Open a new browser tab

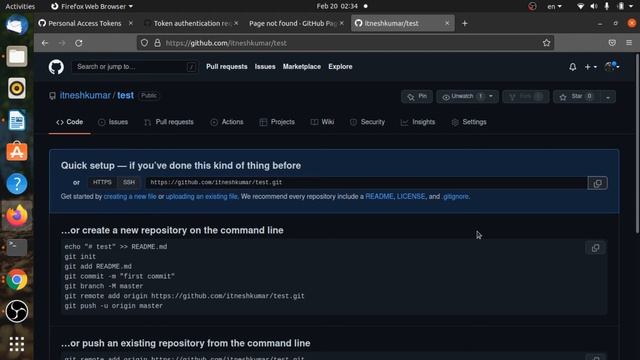(x=464, y=23)
